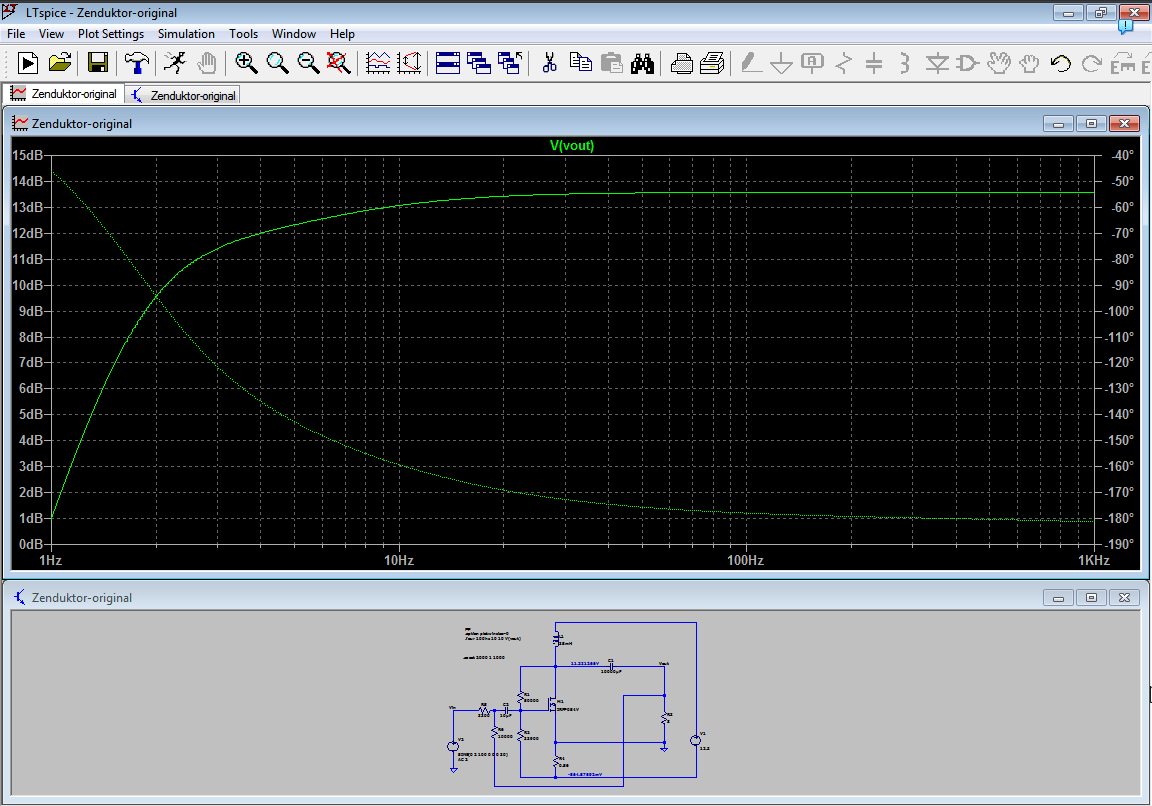This screenshot has width=1152, height=806.
Task: Cascade the windows using the cascade icon
Action: (479, 63)
